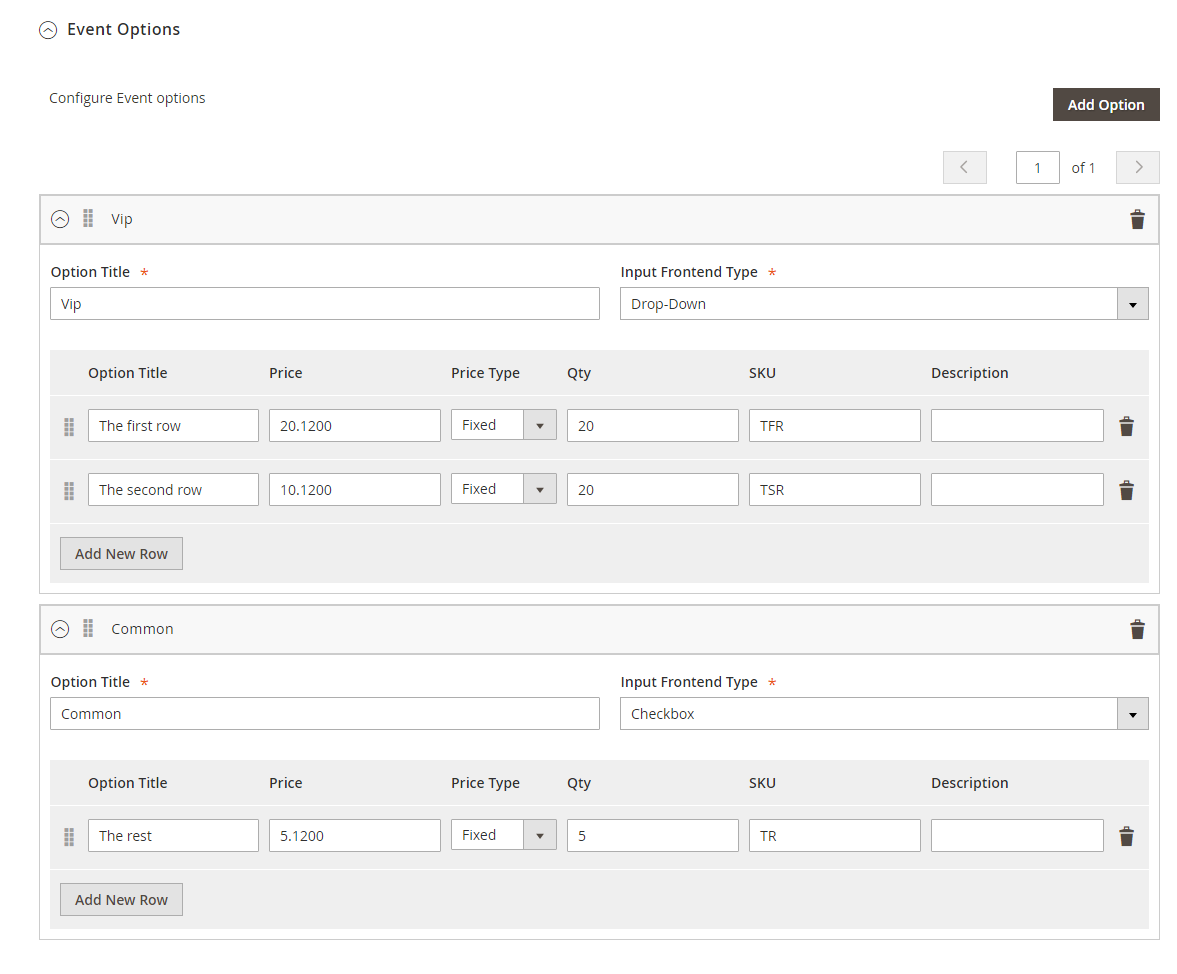Open the Common Input Frontend Type dropdown
Screen dimensions: 1177x974
[x=884, y=714]
